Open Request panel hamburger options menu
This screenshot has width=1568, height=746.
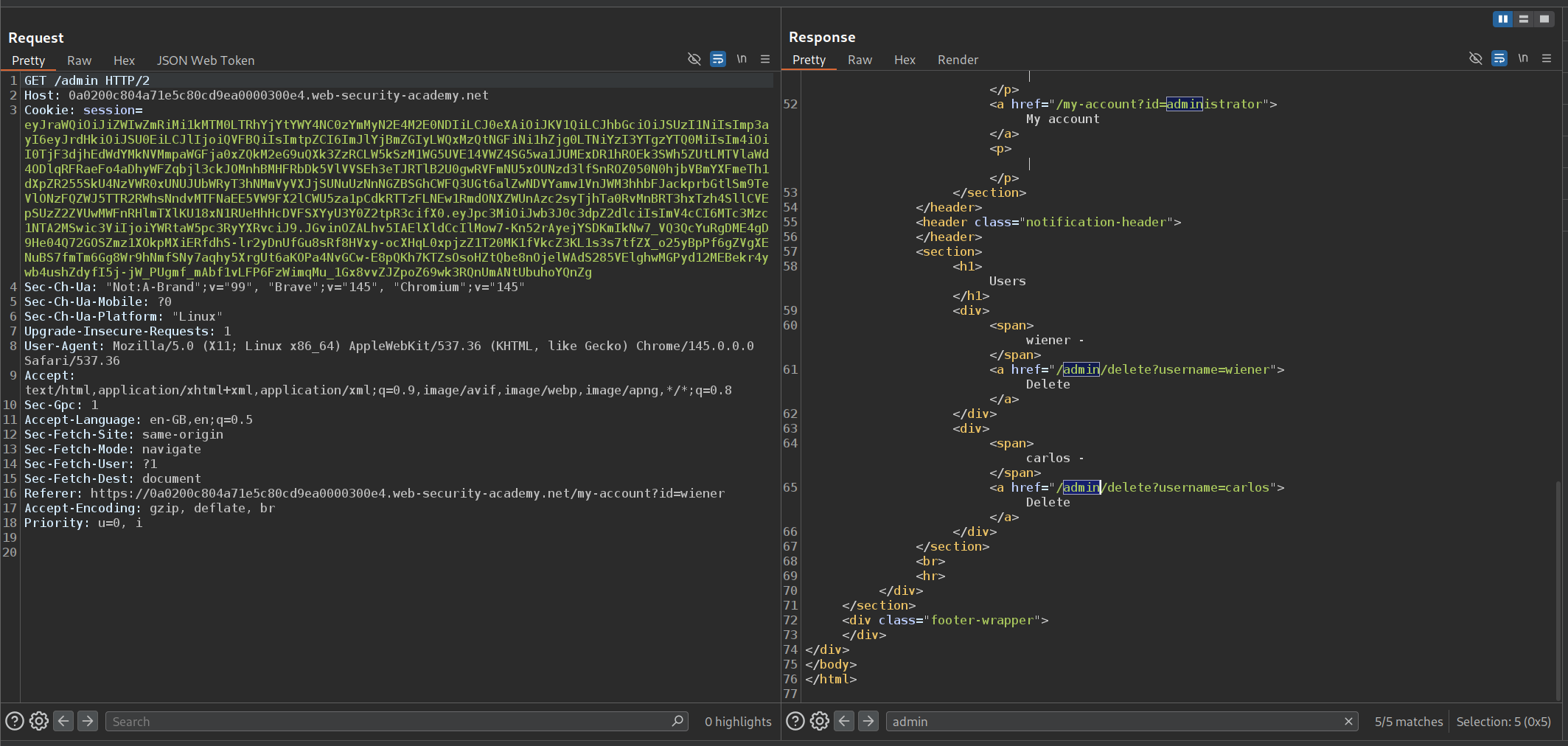coord(765,59)
